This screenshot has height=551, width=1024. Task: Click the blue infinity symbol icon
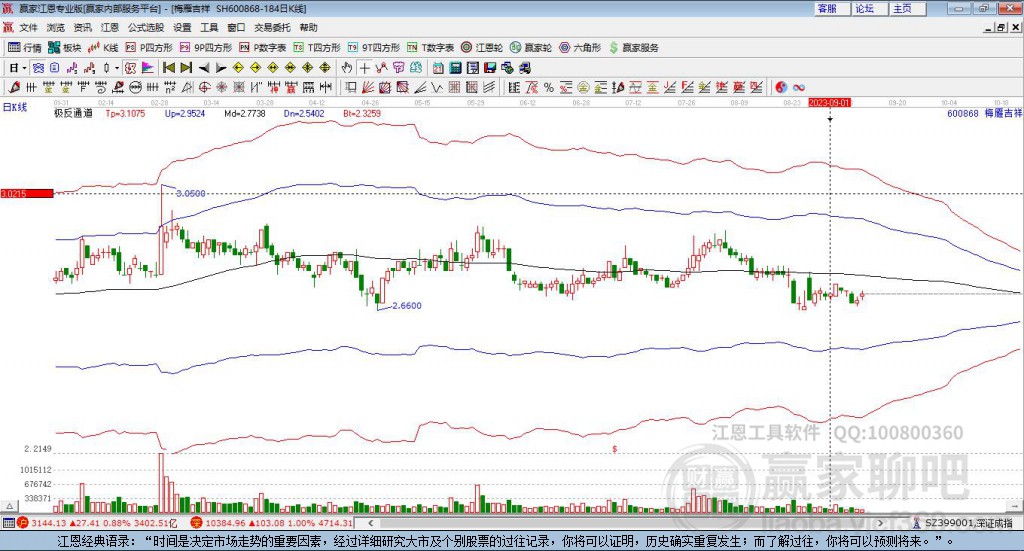[x=799, y=87]
